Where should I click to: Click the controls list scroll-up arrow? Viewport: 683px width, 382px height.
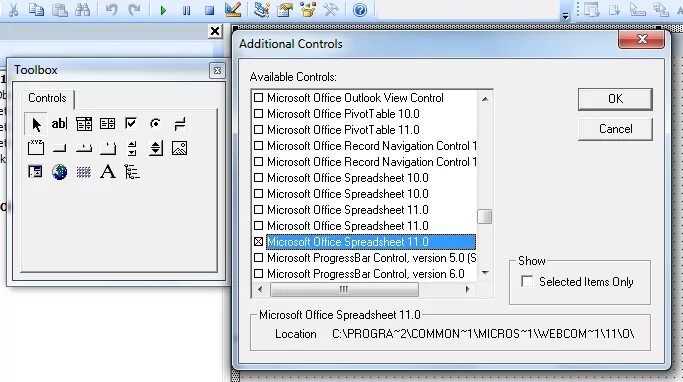pos(485,99)
